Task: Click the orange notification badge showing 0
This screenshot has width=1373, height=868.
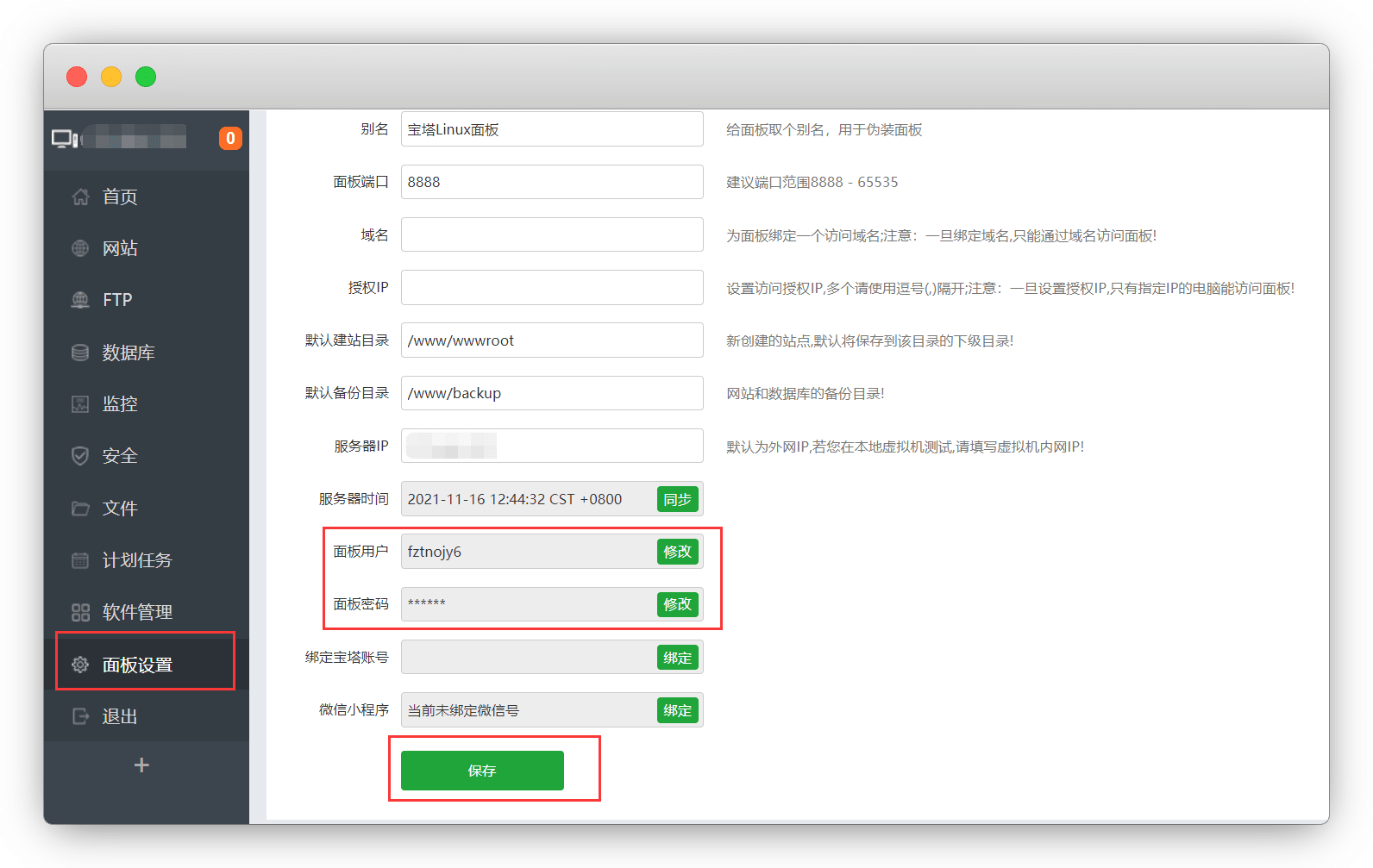Action: click(230, 138)
